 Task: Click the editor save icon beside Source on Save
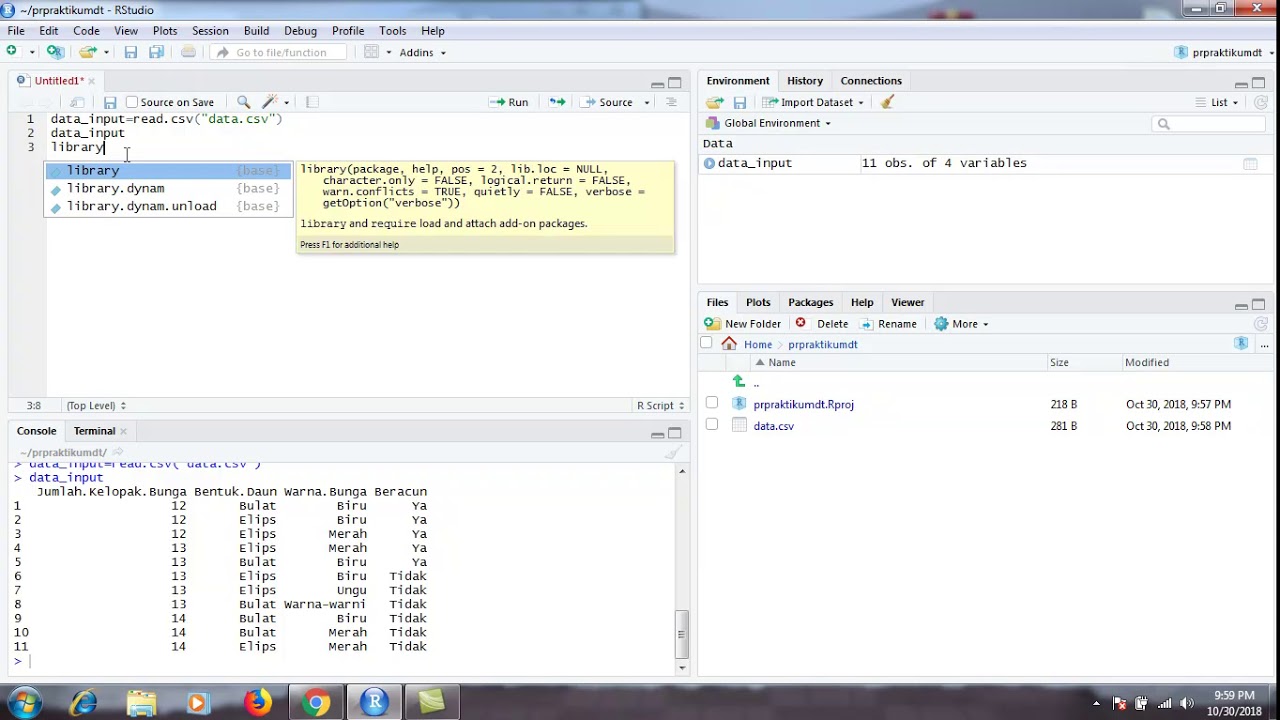click(110, 102)
